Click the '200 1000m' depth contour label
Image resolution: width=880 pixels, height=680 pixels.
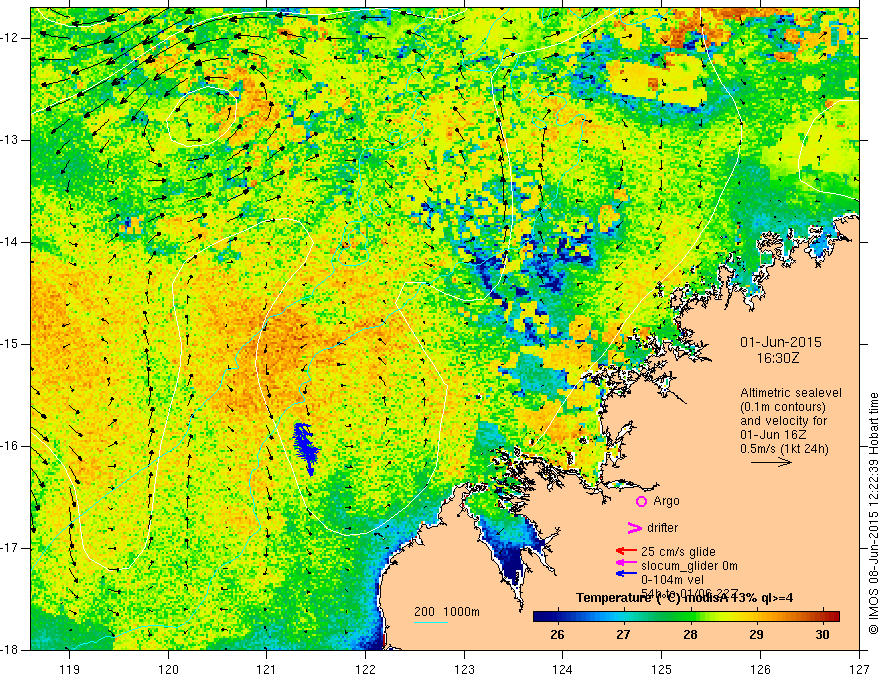(447, 612)
